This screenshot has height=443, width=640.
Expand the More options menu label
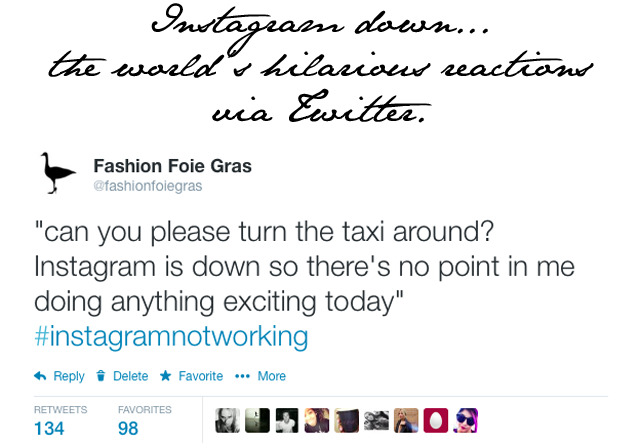point(272,376)
